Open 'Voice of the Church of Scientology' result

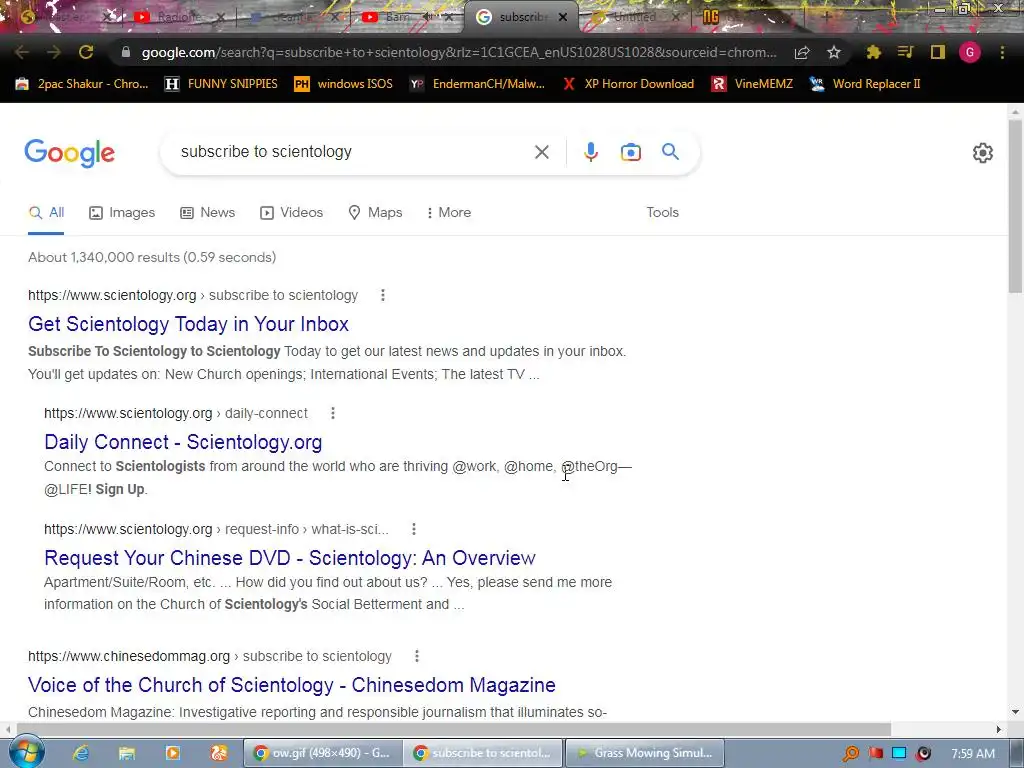pyautogui.click(x=291, y=684)
